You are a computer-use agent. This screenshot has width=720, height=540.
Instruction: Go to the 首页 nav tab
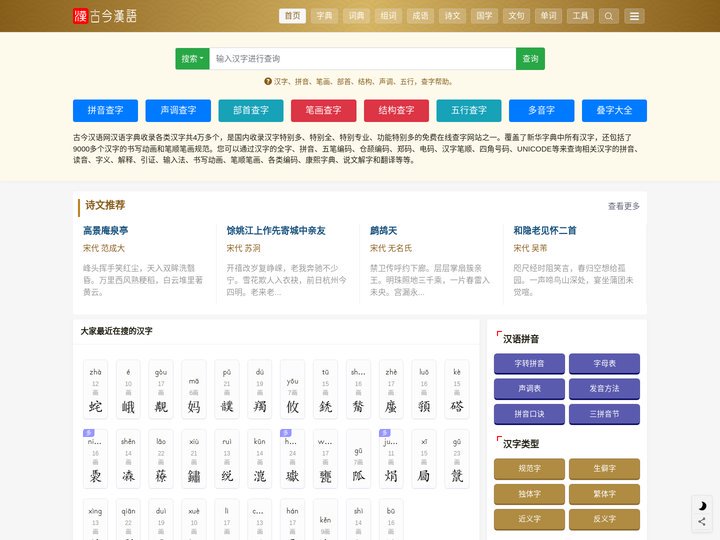coord(292,16)
